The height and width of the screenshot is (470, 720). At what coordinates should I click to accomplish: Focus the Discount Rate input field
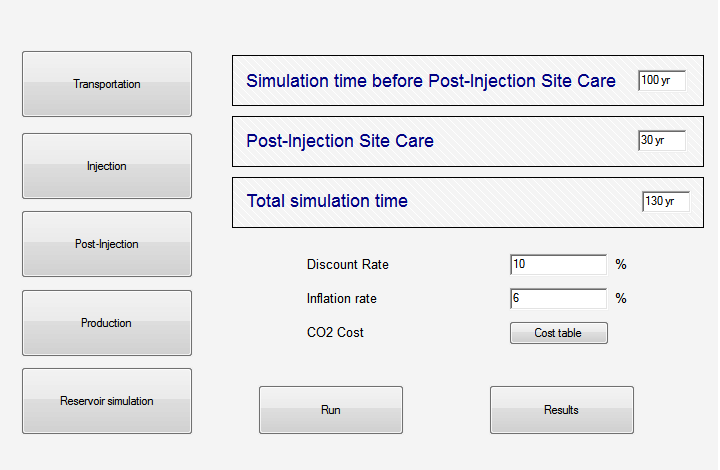[x=558, y=264]
